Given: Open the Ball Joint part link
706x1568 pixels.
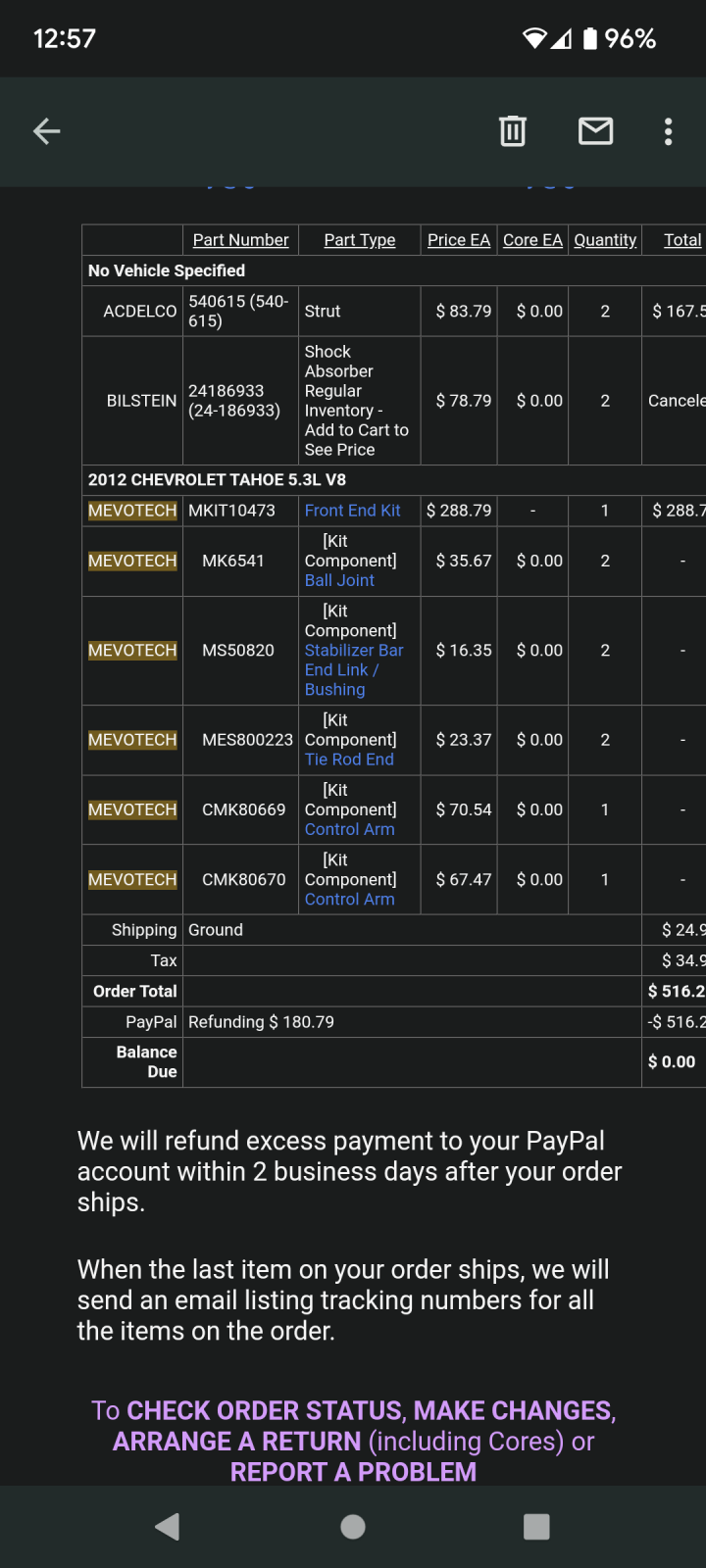Looking at the screenshot, I should (x=339, y=580).
